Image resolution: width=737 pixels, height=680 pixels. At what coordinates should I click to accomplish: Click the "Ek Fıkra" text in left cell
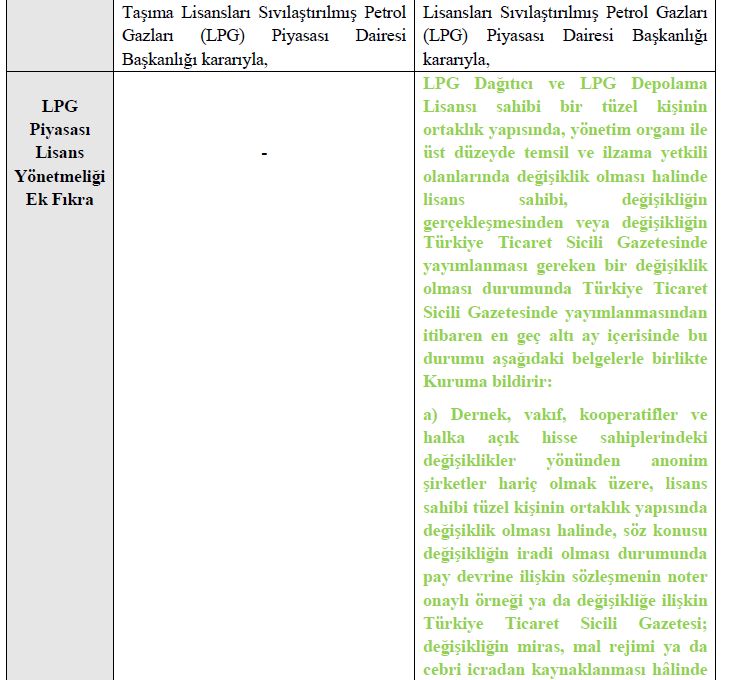point(62,199)
